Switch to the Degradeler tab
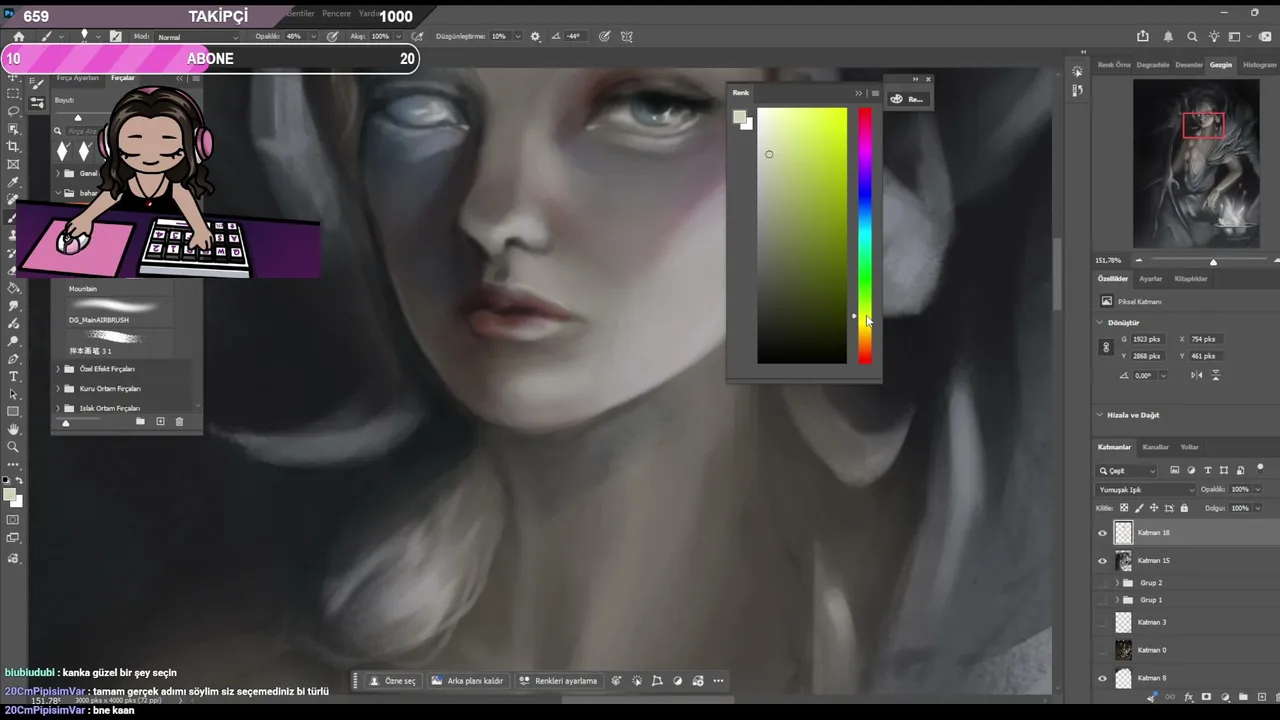The height and width of the screenshot is (720, 1280). pos(1153,65)
